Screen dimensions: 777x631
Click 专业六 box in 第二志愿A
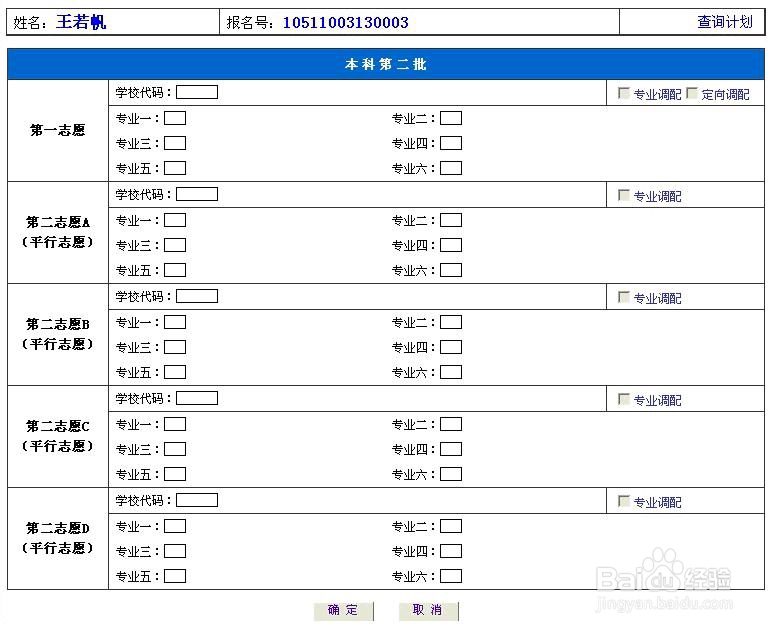click(x=451, y=270)
